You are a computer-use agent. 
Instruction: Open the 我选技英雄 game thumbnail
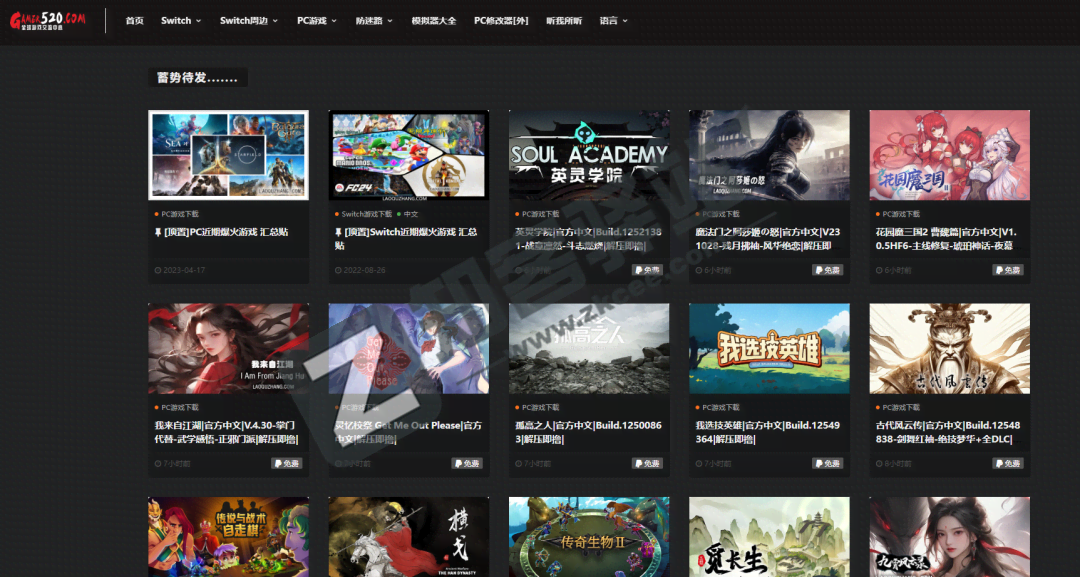pos(769,349)
